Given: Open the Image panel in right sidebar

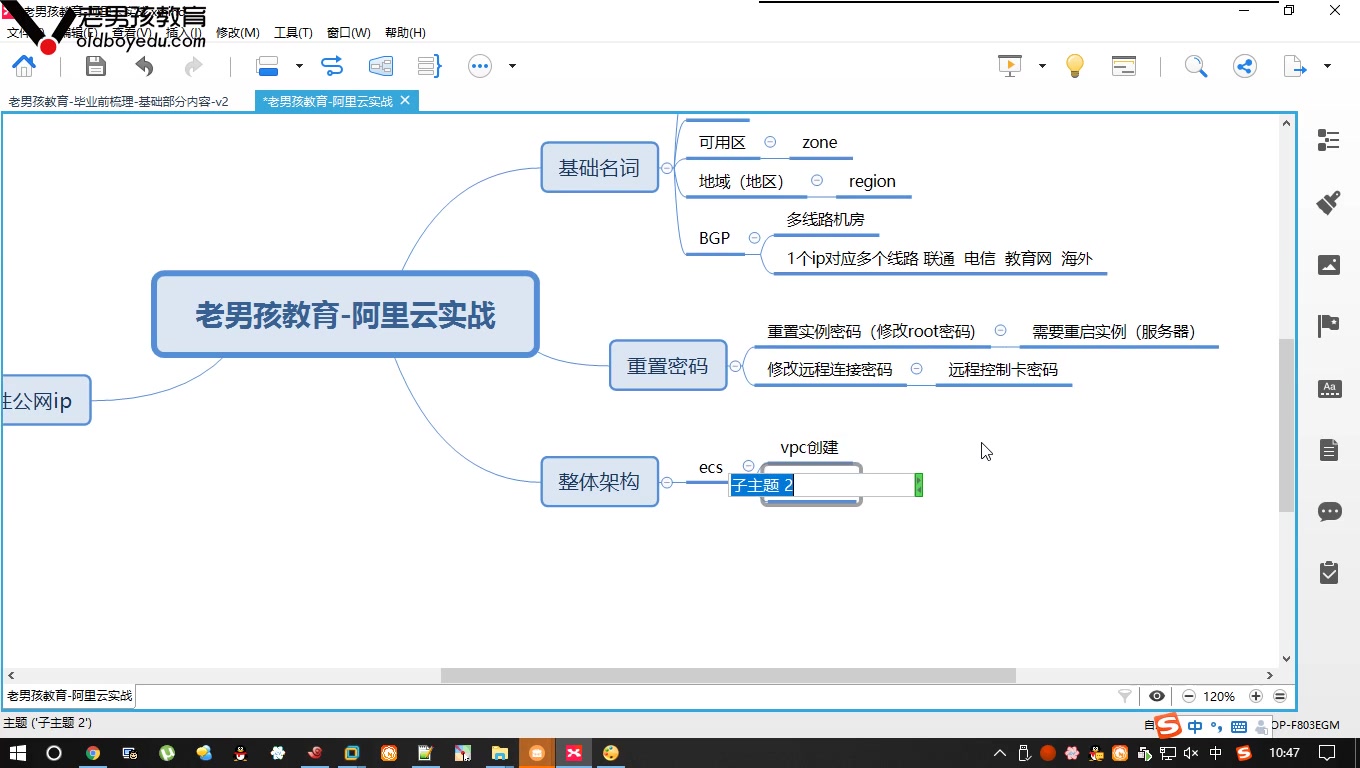Looking at the screenshot, I should coord(1329,265).
